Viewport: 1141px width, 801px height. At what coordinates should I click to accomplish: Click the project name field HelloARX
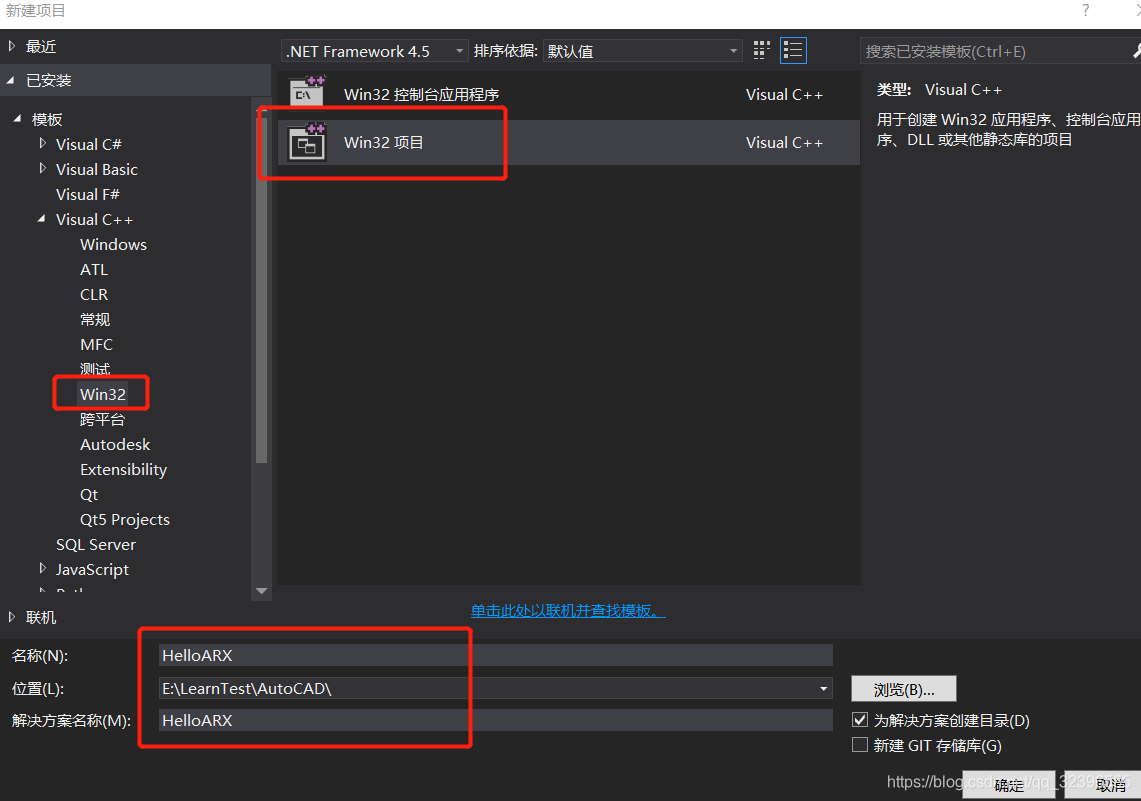click(496, 655)
